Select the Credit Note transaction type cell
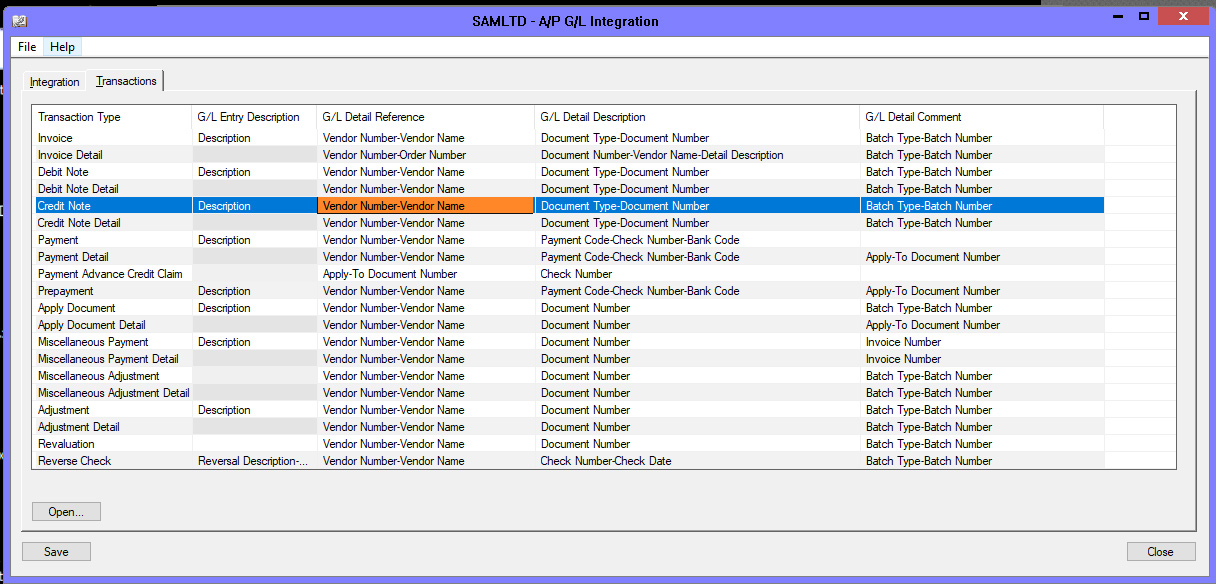 click(111, 206)
